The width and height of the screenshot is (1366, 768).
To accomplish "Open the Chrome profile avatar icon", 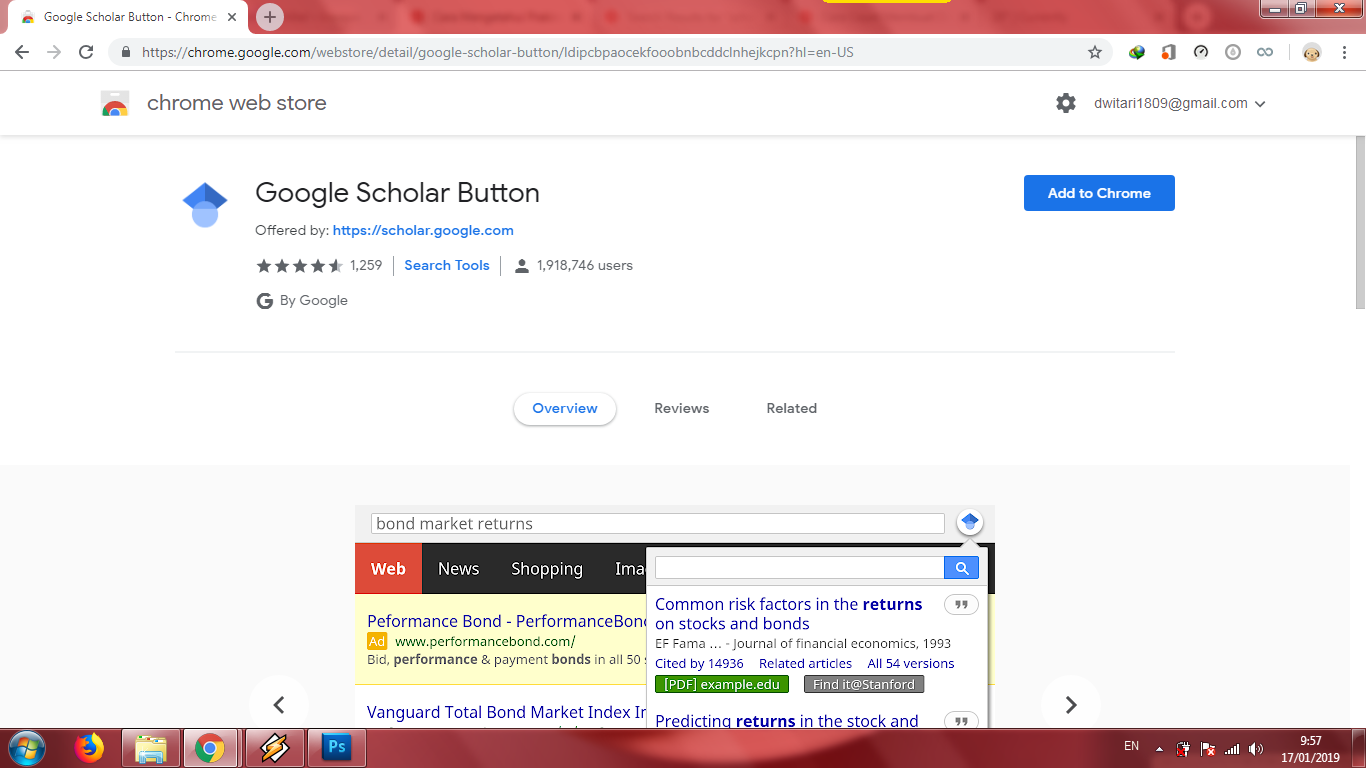I will click(x=1311, y=52).
